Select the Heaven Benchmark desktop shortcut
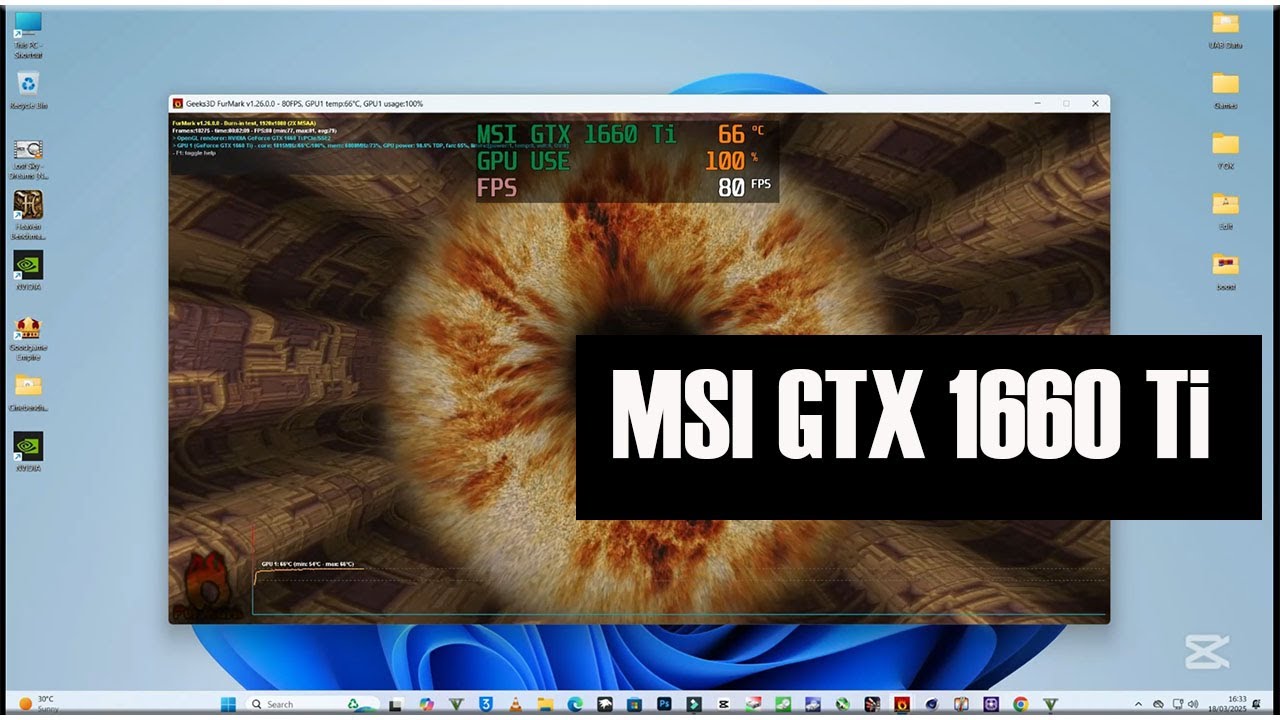 pyautogui.click(x=28, y=216)
